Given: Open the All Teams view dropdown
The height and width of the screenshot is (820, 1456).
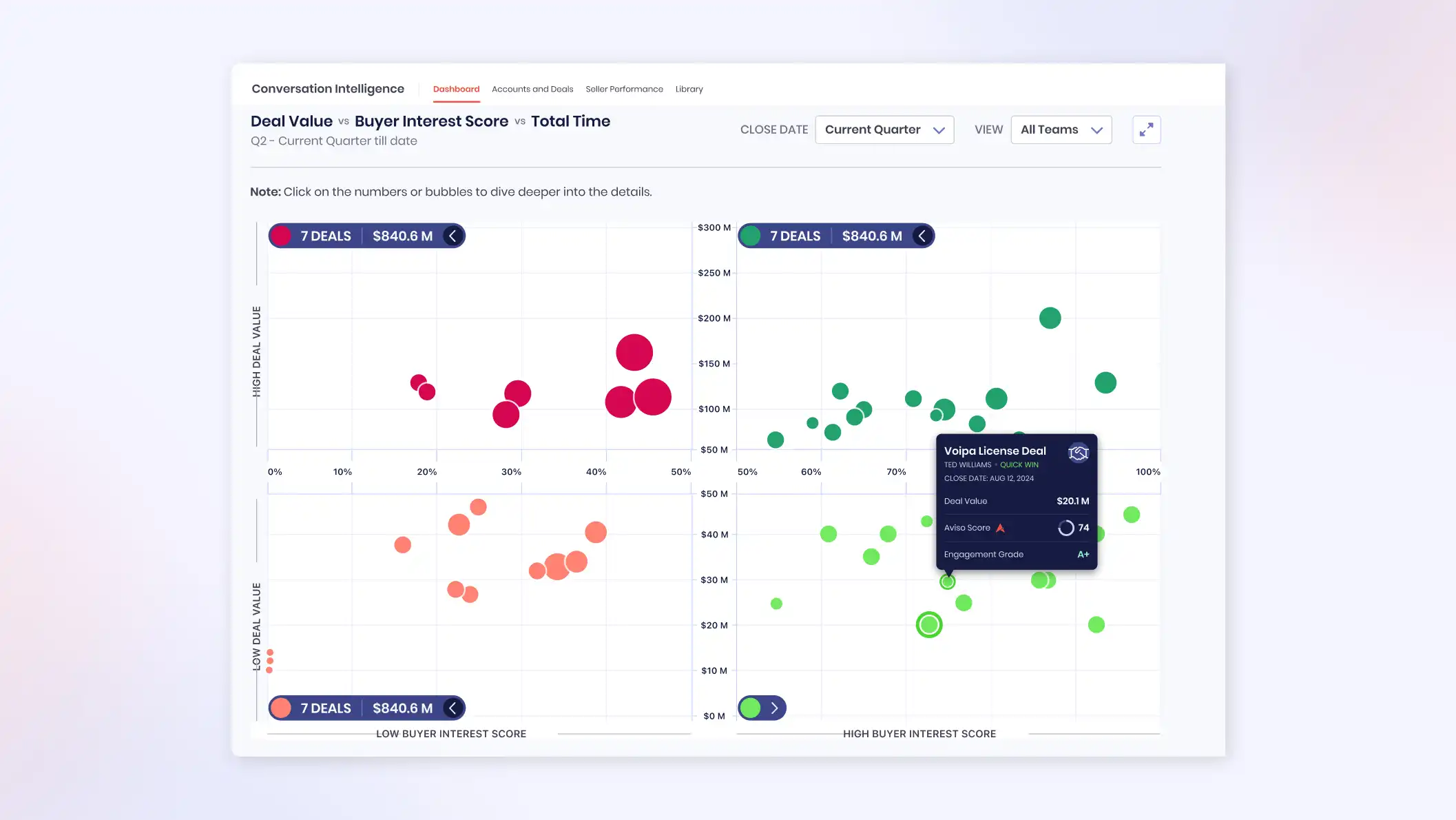Looking at the screenshot, I should [x=1061, y=130].
